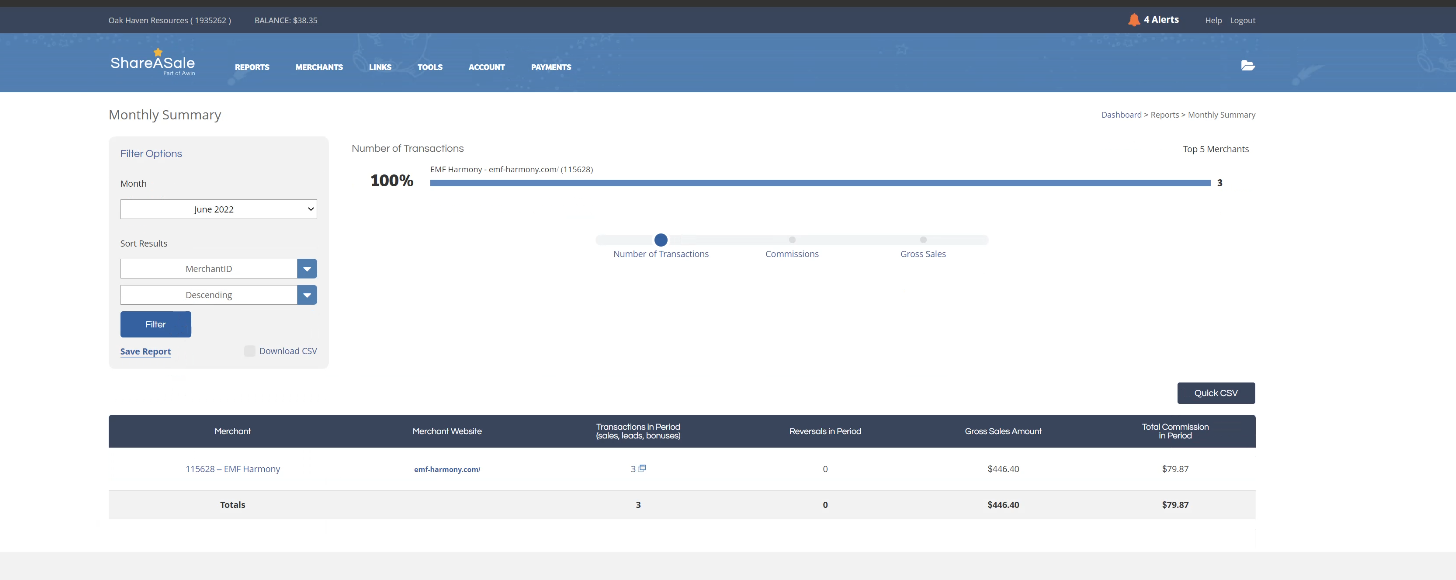Image resolution: width=1456 pixels, height=580 pixels.
Task: Click the Dashboard breadcrumb link
Action: pyautogui.click(x=1121, y=115)
